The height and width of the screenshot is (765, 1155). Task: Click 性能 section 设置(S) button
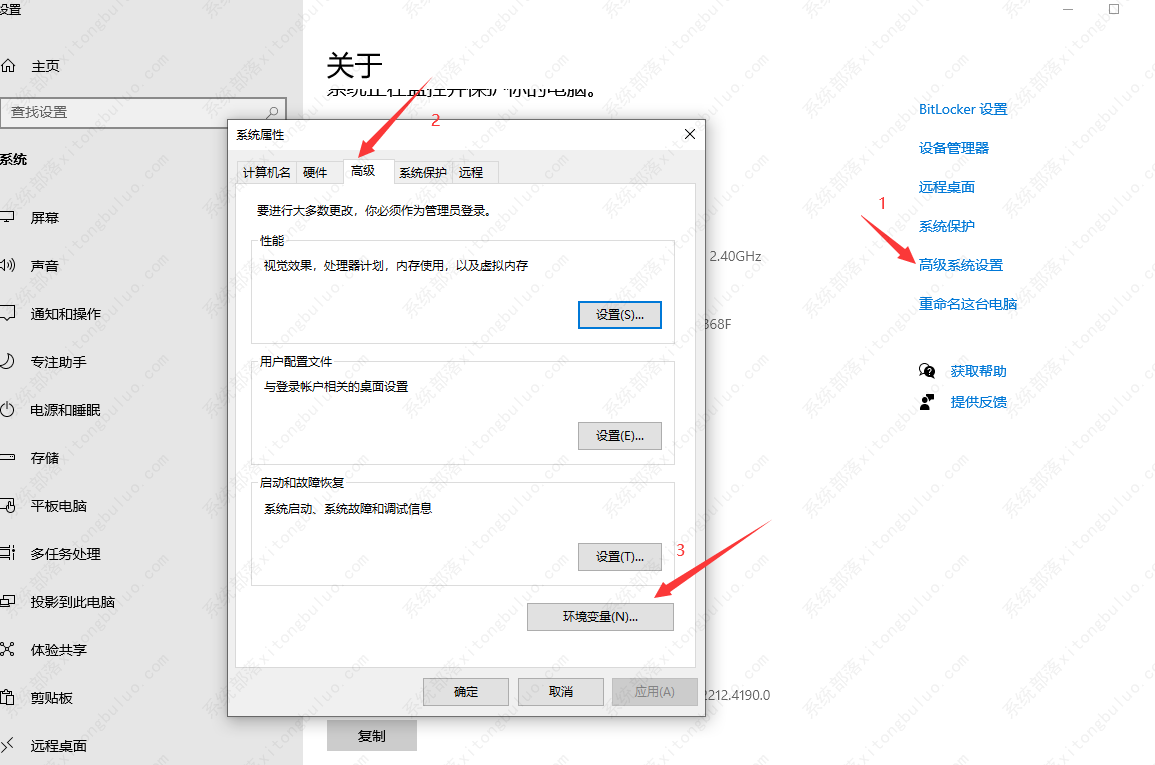(x=619, y=314)
